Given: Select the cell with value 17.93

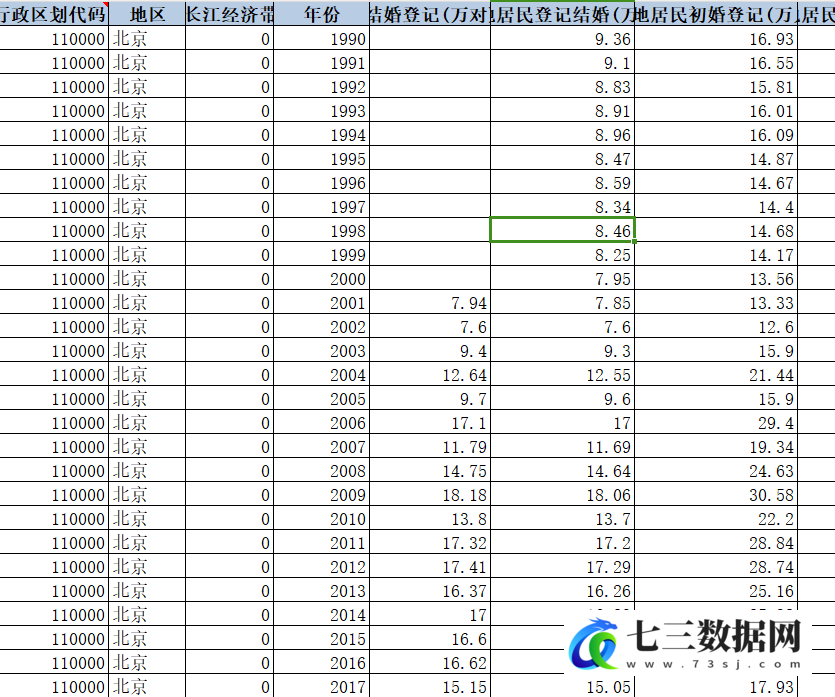Looking at the screenshot, I should 716,686.
